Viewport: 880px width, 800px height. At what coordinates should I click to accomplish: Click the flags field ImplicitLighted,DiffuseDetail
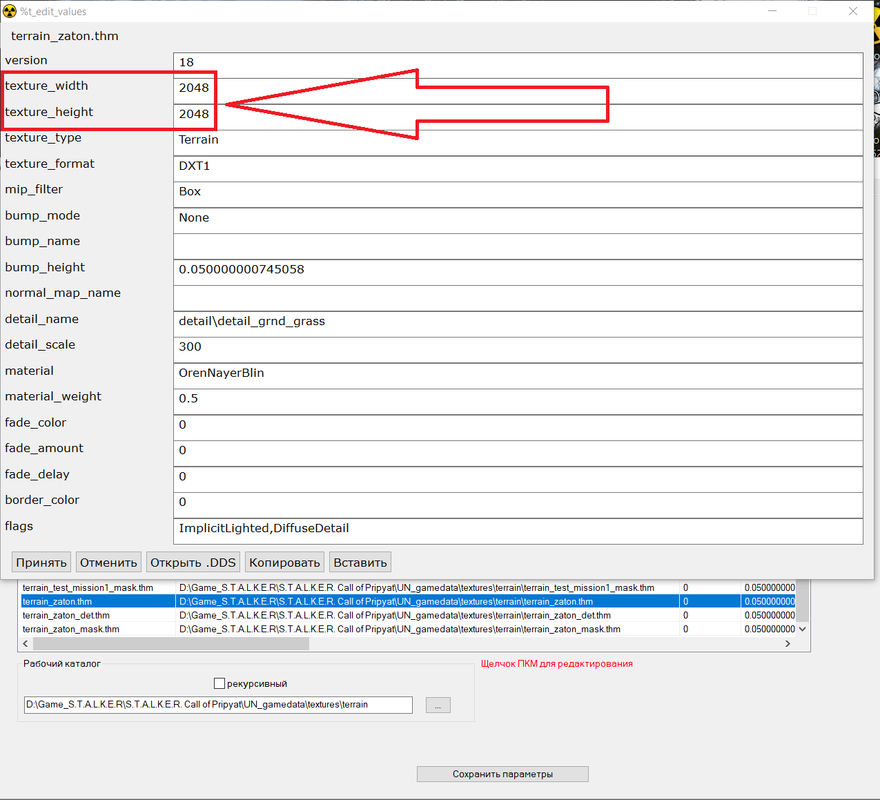(518, 531)
